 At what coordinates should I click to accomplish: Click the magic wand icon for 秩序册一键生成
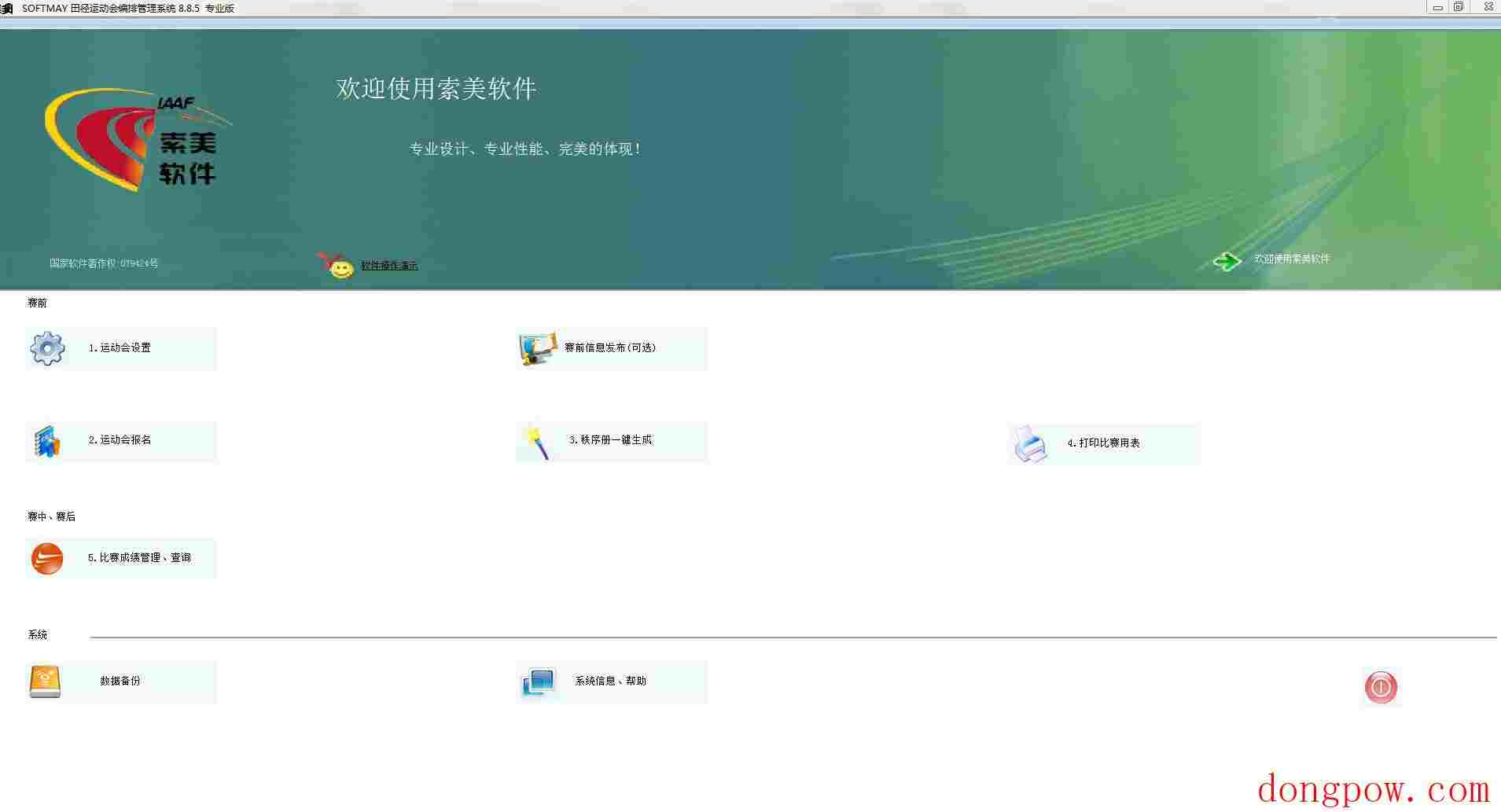(537, 442)
